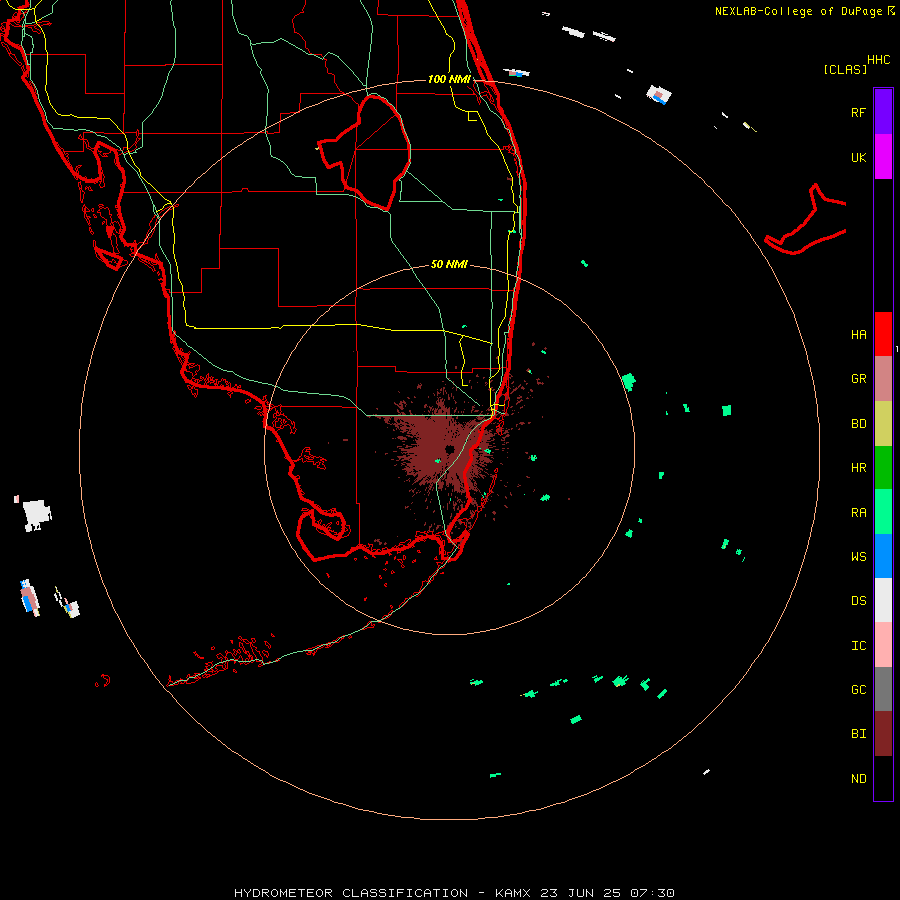Click the KAMX radar site center dot
Image resolution: width=900 pixels, height=900 pixels.
pyautogui.click(x=449, y=449)
